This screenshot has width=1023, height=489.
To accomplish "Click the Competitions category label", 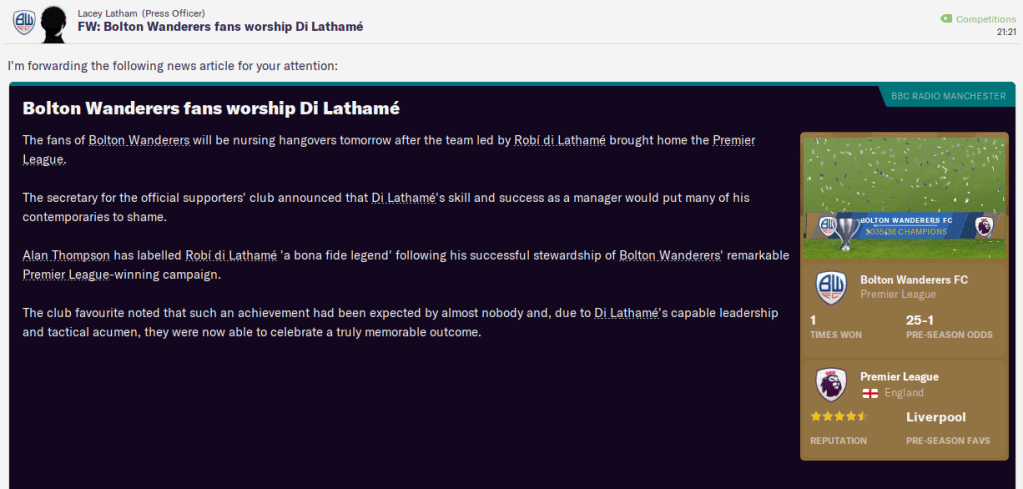I will click(986, 19).
